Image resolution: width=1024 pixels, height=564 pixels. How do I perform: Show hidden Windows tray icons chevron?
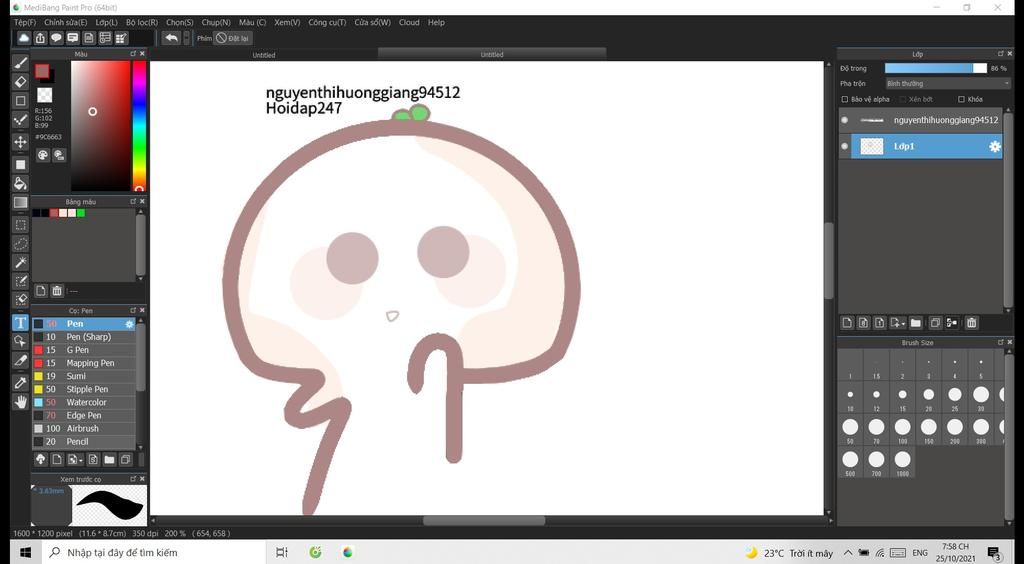(x=848, y=553)
